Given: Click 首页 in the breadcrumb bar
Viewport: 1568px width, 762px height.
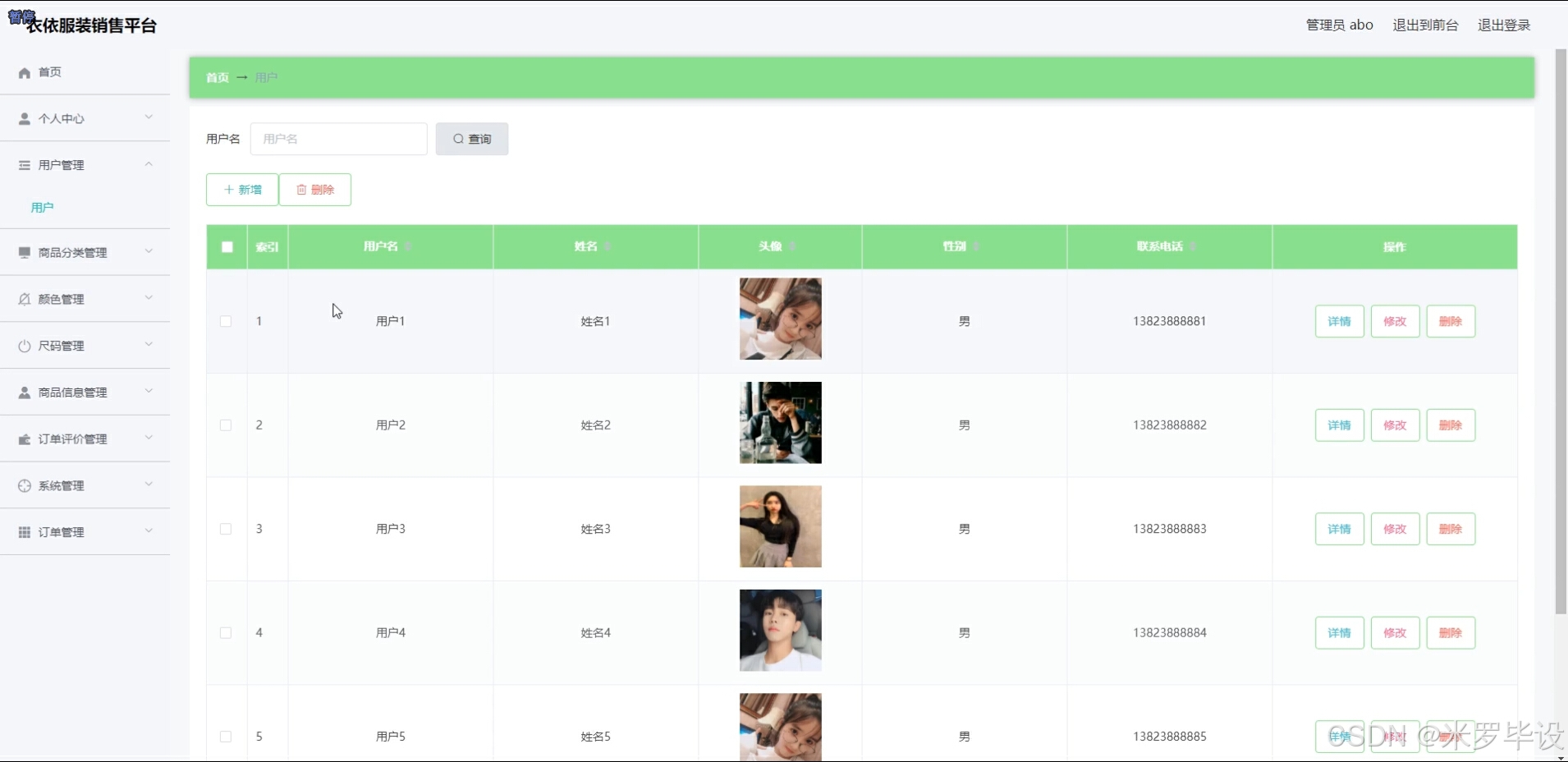Looking at the screenshot, I should point(218,77).
